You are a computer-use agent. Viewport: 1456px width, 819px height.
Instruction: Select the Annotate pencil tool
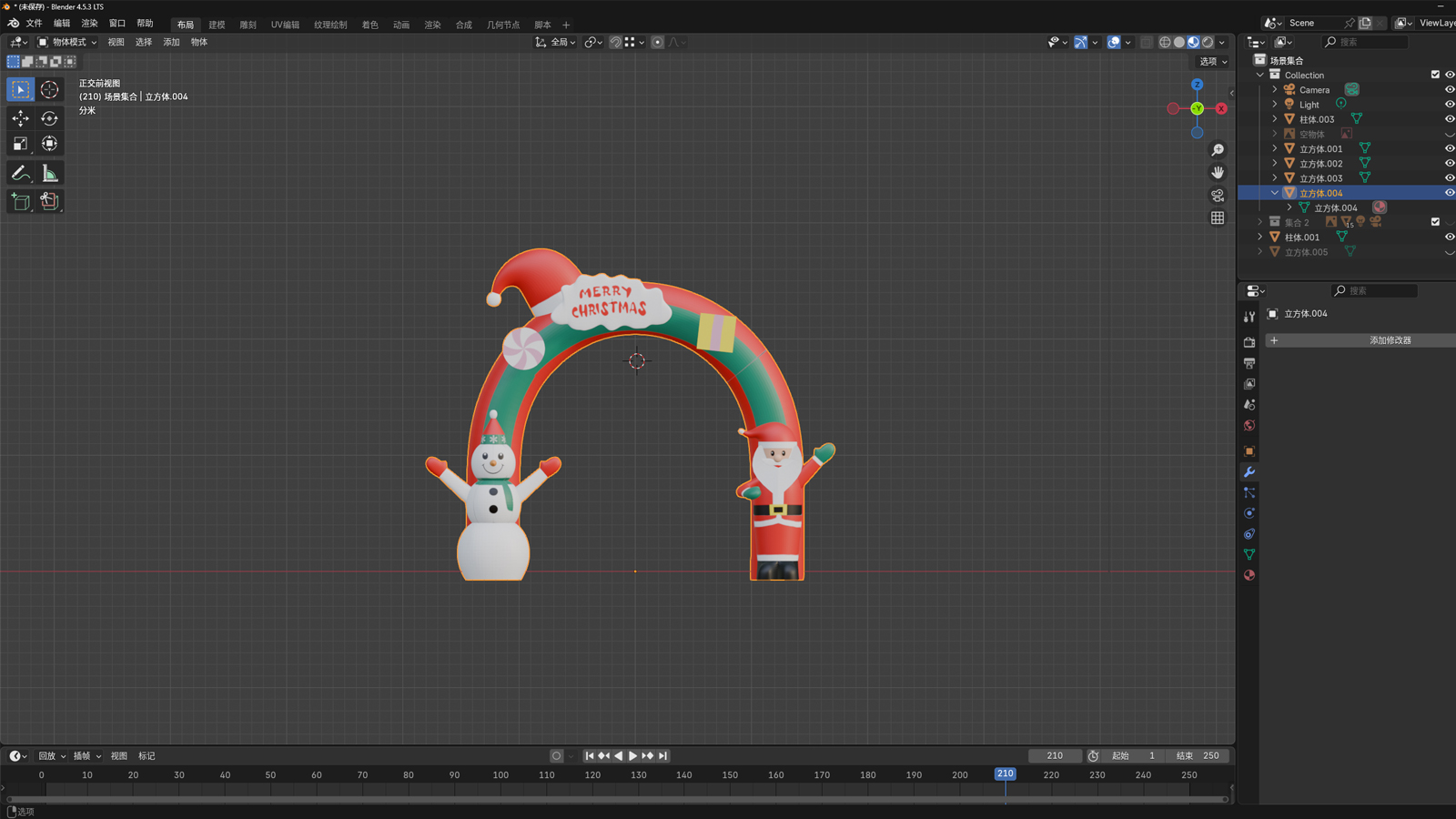20,173
